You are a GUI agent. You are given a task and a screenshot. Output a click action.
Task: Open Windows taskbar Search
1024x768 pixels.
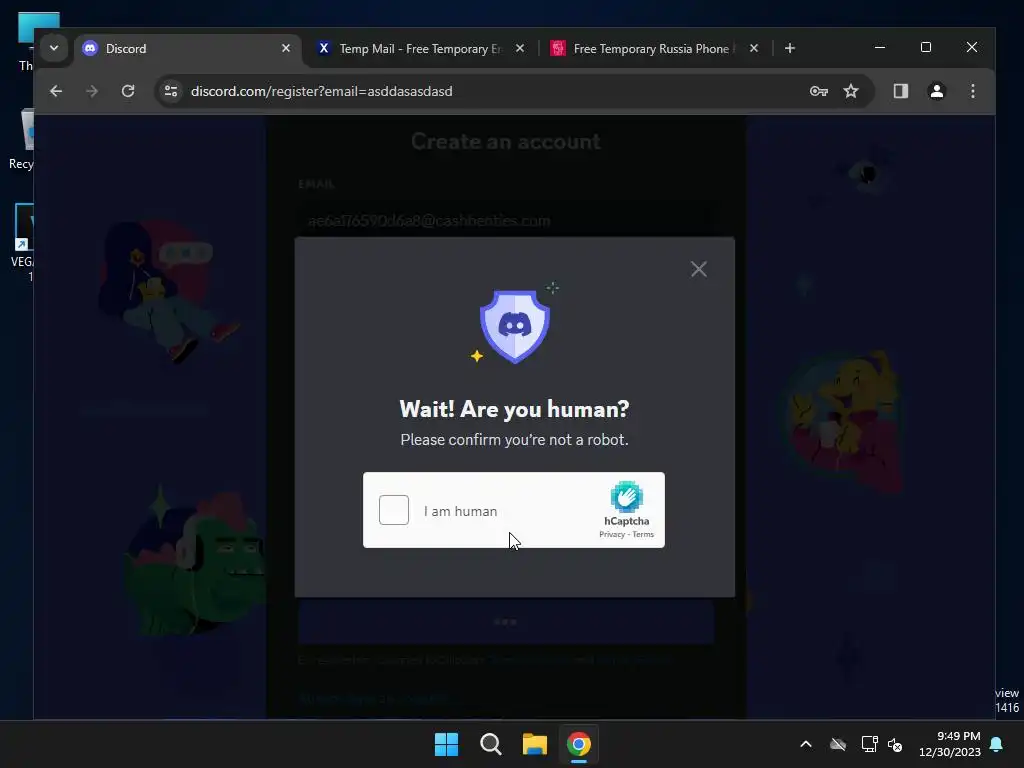pyautogui.click(x=490, y=744)
